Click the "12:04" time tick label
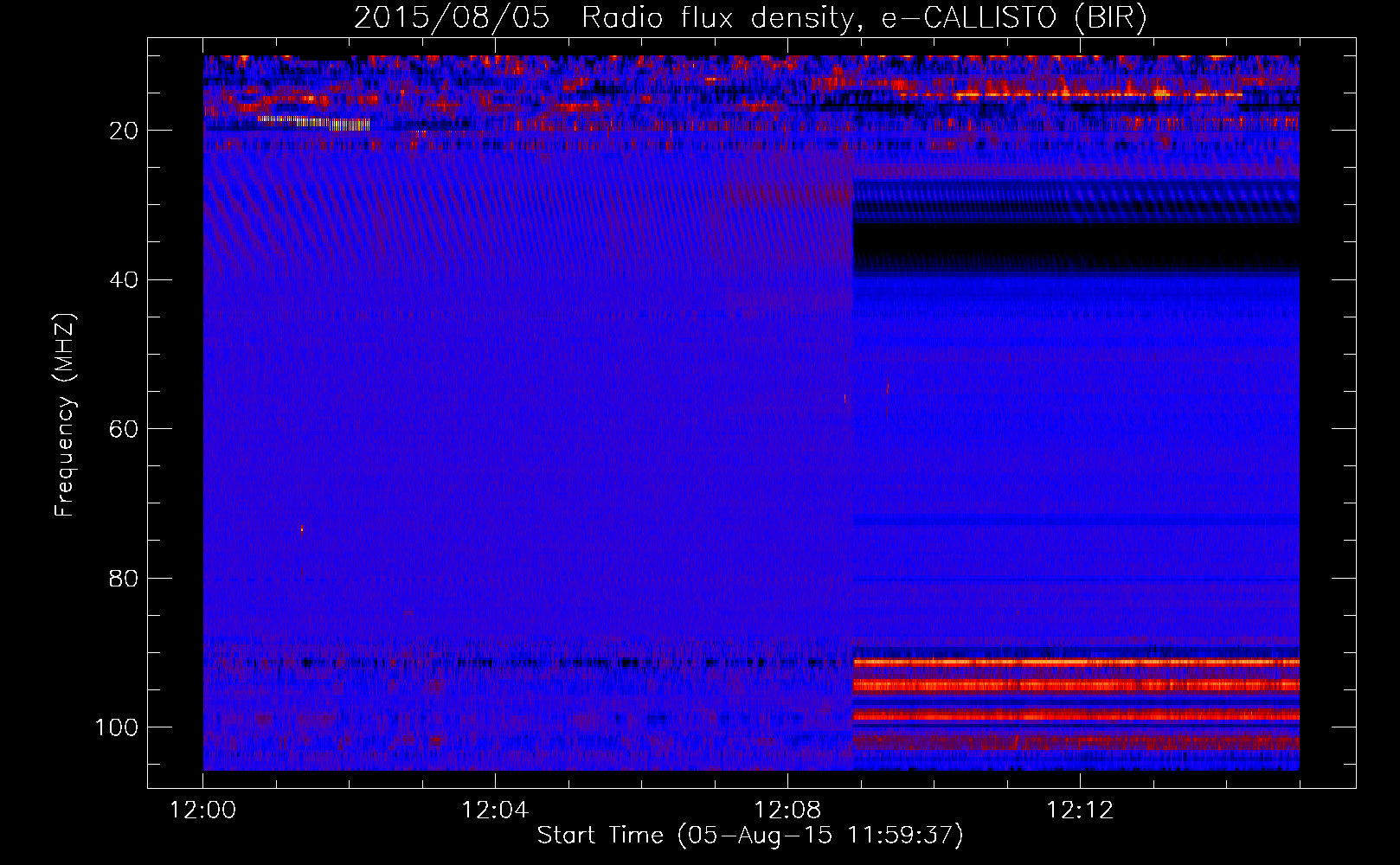Image resolution: width=1400 pixels, height=865 pixels. tap(495, 811)
